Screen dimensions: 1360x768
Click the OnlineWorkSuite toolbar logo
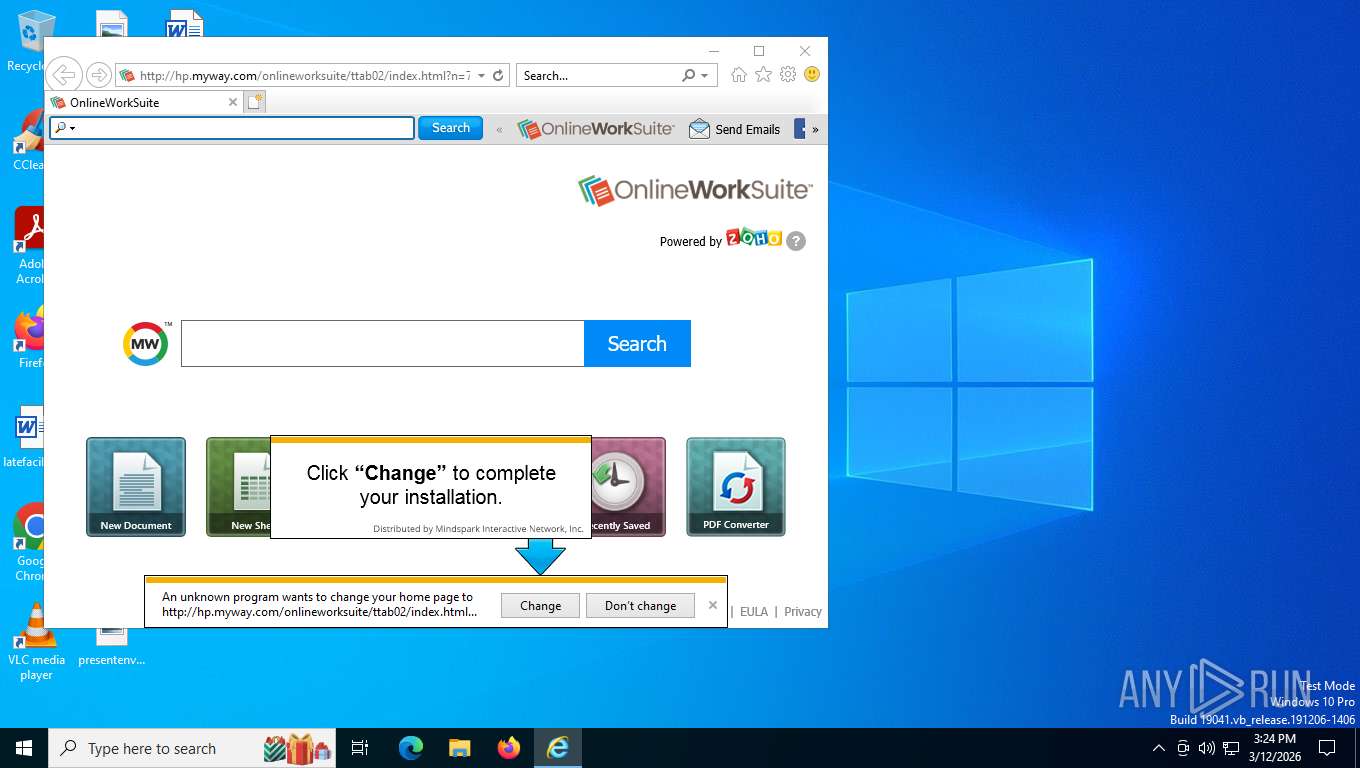(596, 129)
